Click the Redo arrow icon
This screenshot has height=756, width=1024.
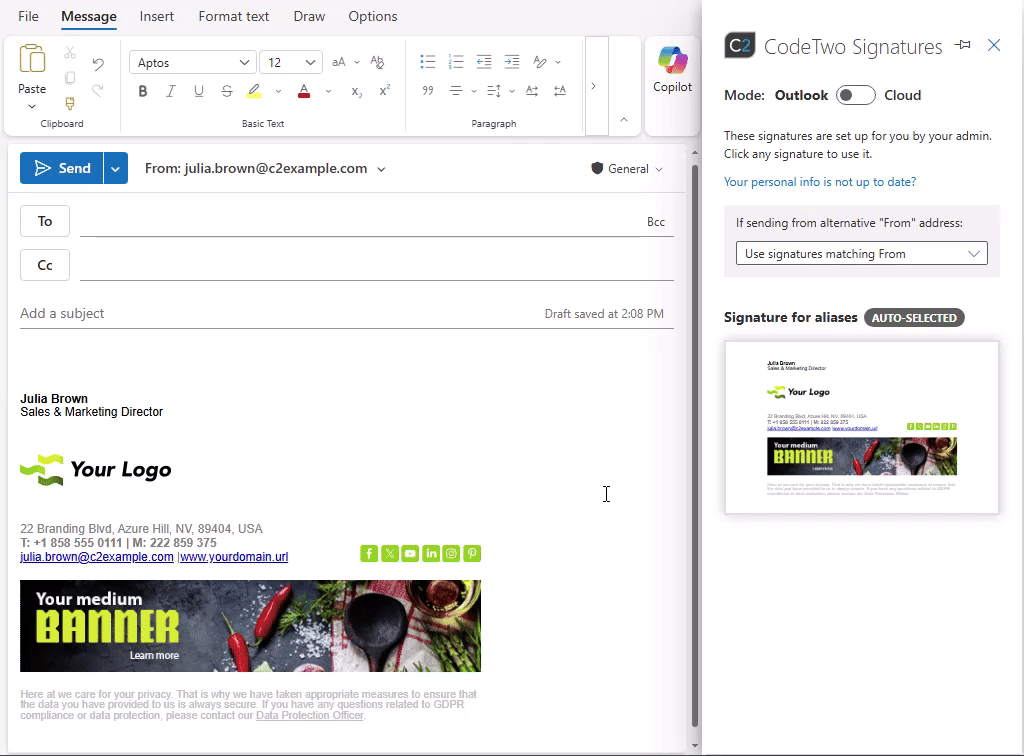[x=98, y=90]
